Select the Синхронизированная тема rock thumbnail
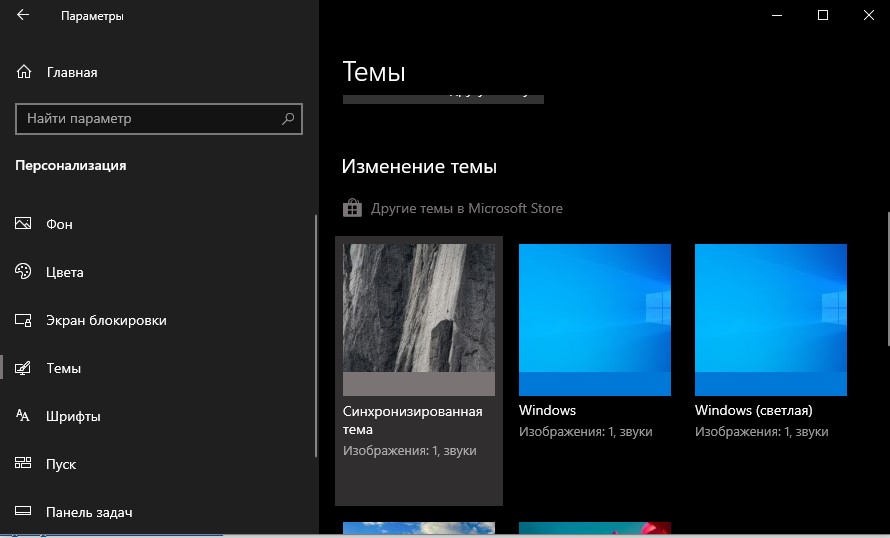The image size is (890, 538). coord(419,320)
